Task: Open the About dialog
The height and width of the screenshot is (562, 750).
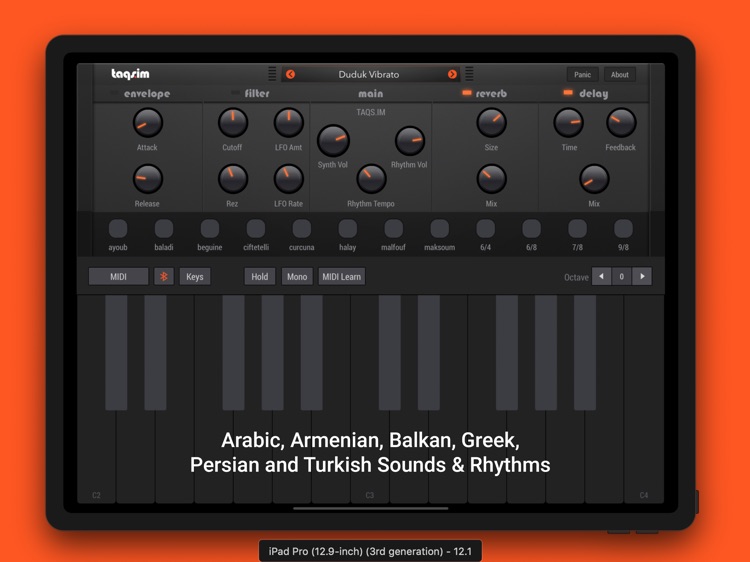Action: [619, 75]
